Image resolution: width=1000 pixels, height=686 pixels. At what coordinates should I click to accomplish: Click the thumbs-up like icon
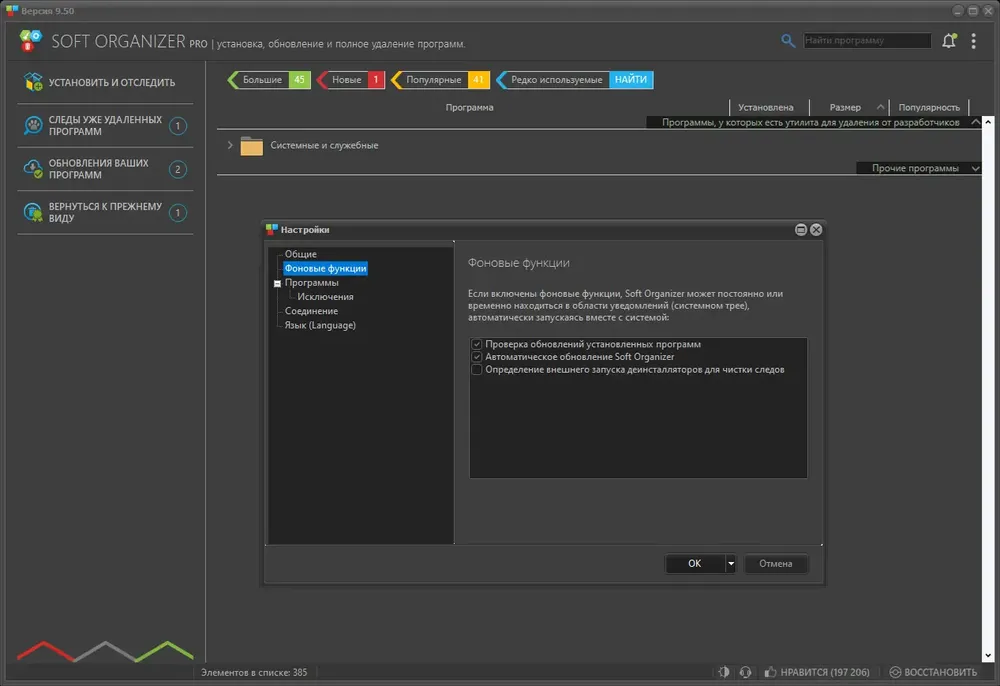pyautogui.click(x=770, y=672)
